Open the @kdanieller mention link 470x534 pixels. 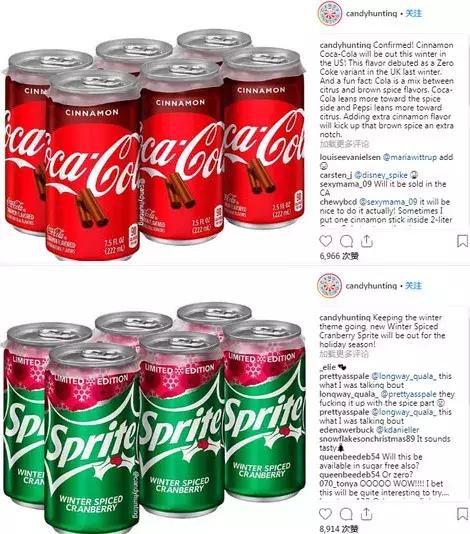397,430
